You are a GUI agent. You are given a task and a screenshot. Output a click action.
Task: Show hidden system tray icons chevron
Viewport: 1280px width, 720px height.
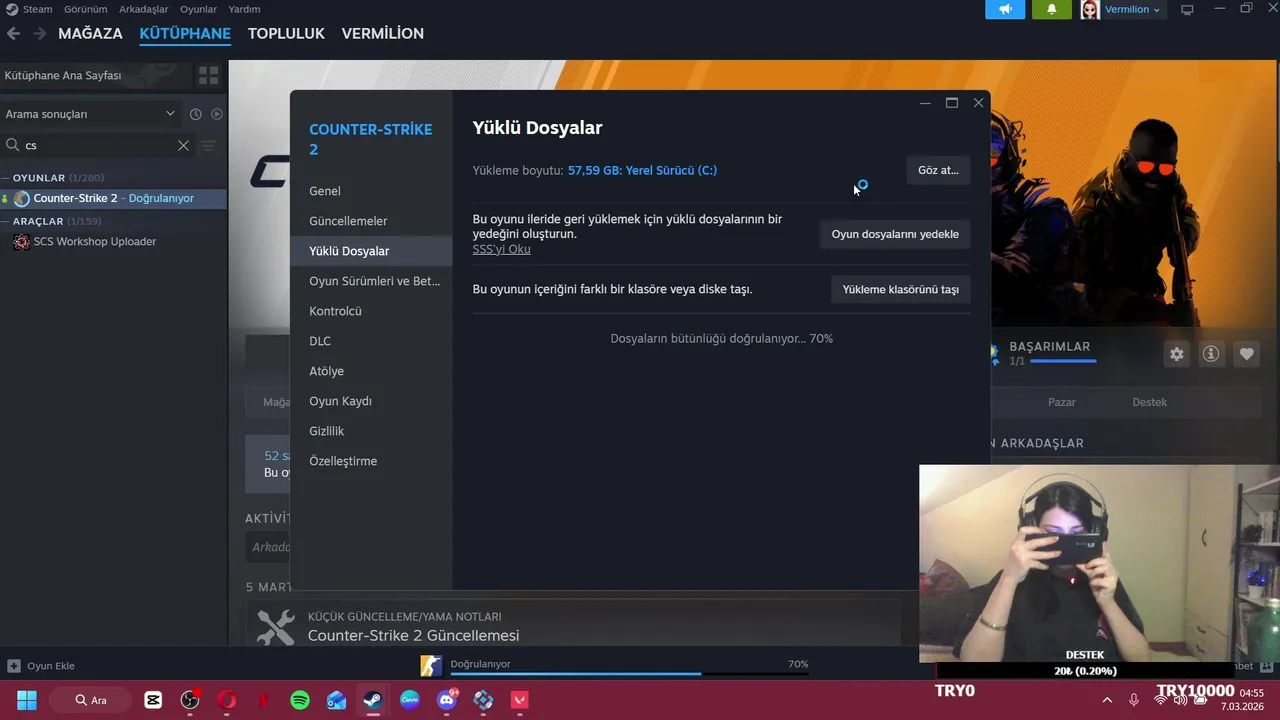point(1107,700)
